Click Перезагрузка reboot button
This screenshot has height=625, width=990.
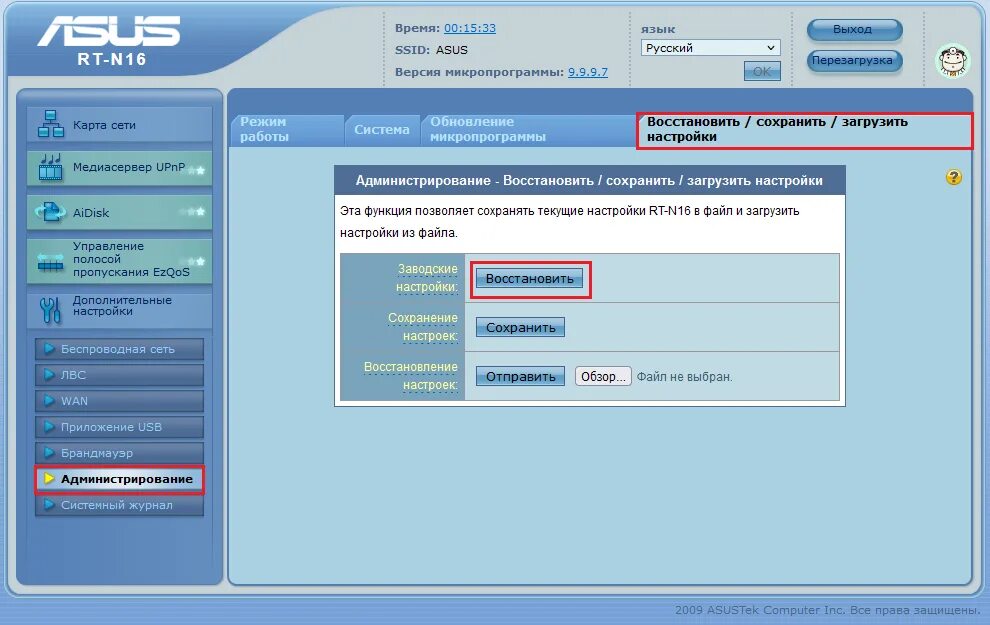854,61
